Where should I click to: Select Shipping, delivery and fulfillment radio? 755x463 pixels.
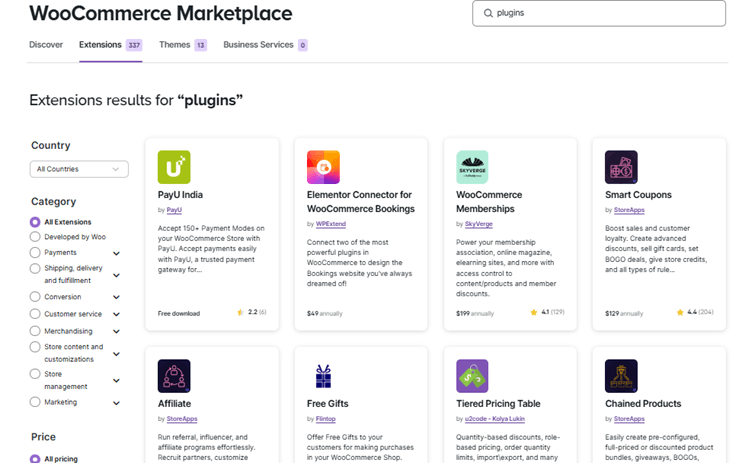pos(35,268)
